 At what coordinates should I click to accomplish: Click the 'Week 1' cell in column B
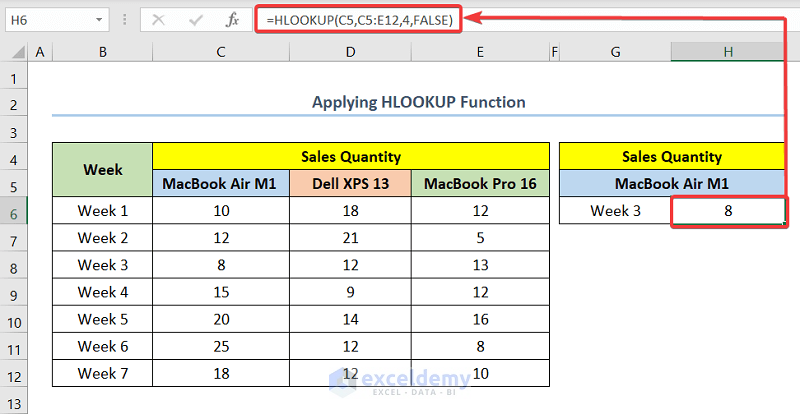[103, 210]
